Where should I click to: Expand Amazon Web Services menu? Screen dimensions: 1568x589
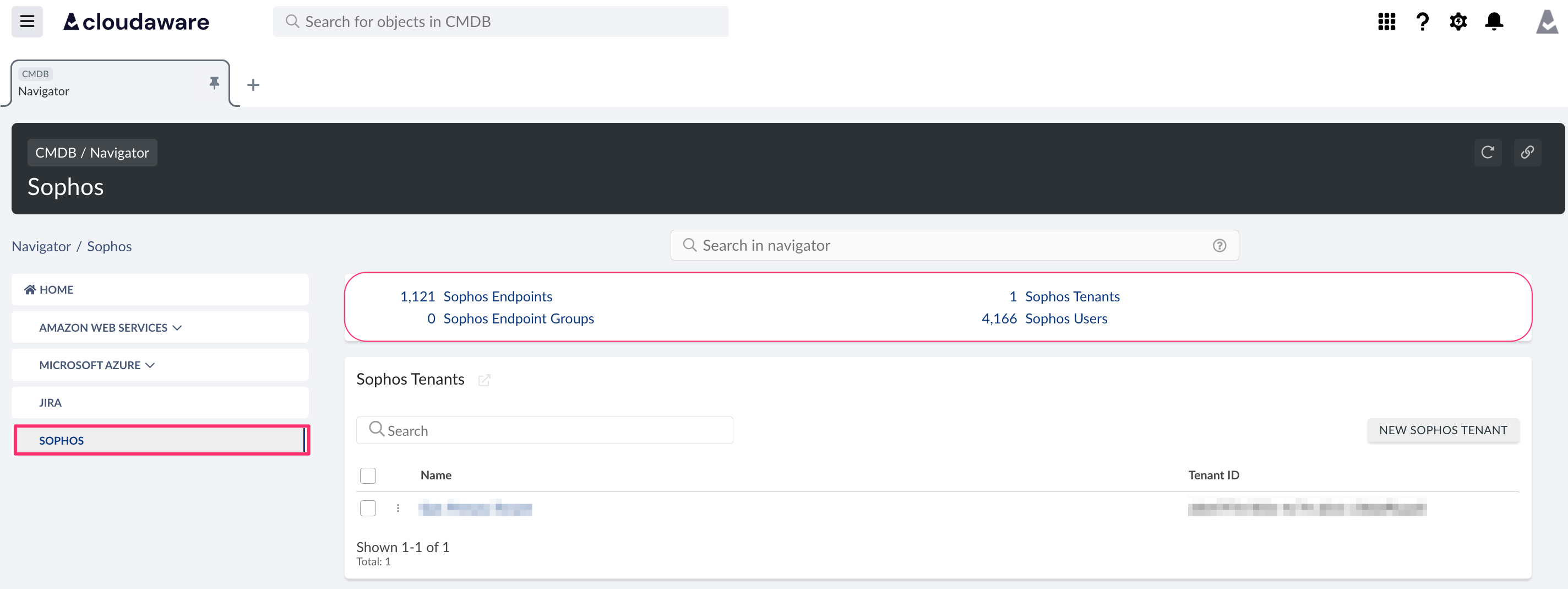point(160,327)
